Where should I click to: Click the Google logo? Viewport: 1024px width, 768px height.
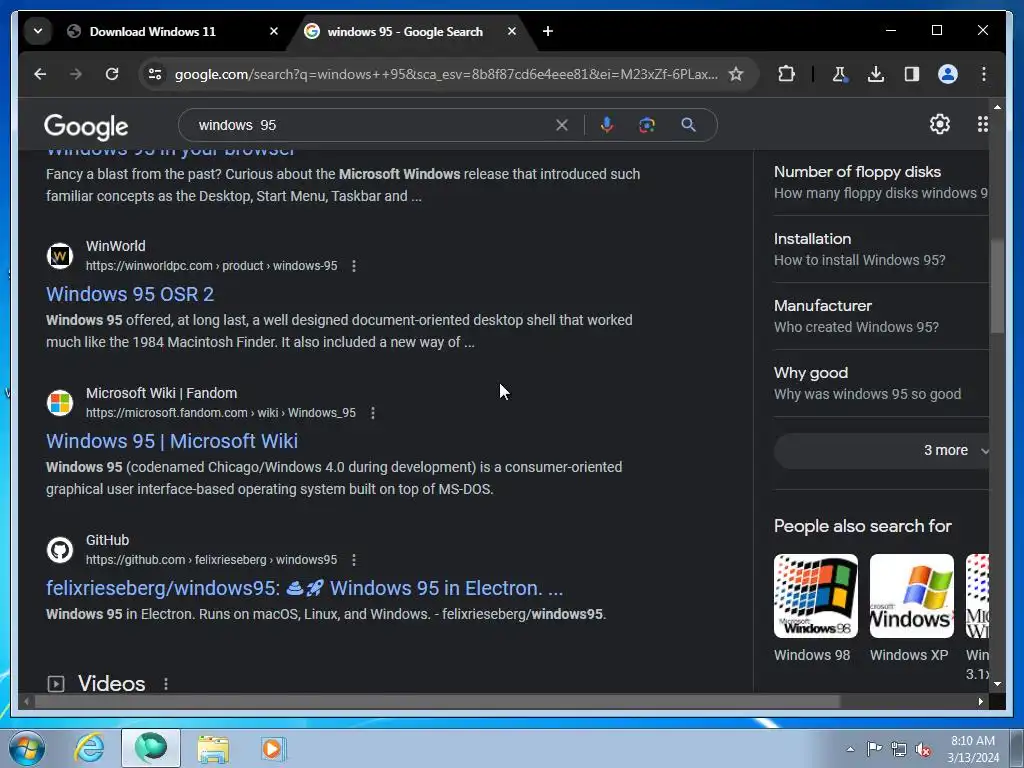point(86,126)
